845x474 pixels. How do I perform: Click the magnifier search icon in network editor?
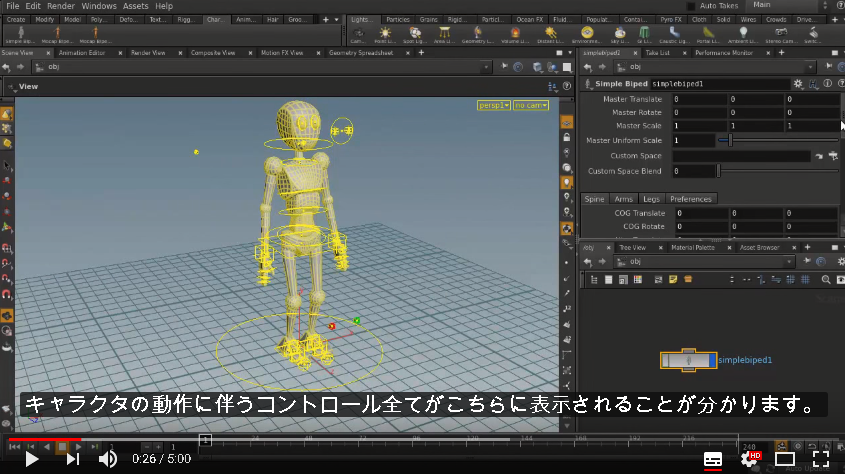tap(826, 280)
